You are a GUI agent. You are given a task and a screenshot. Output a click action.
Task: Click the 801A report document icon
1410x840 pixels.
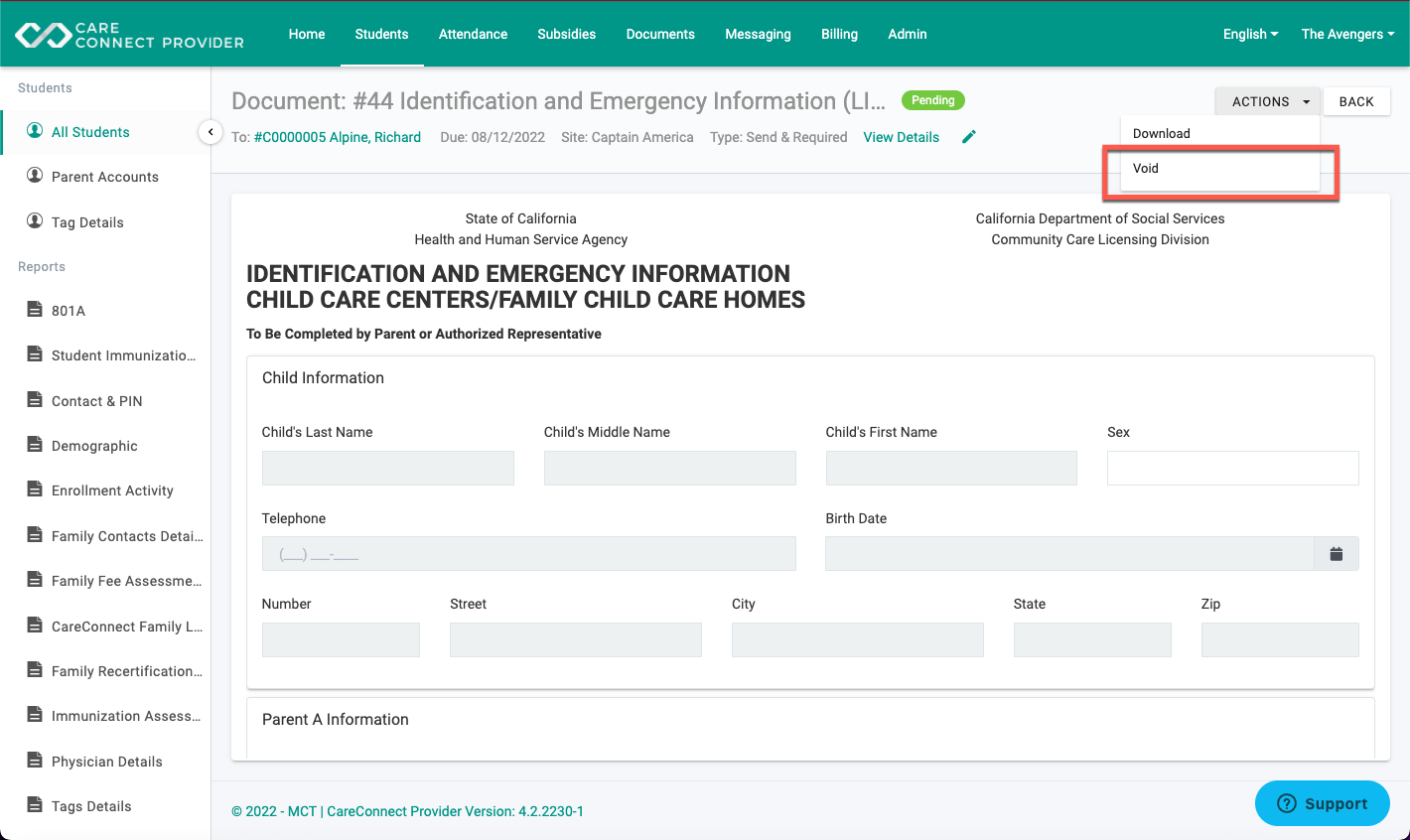click(x=35, y=310)
